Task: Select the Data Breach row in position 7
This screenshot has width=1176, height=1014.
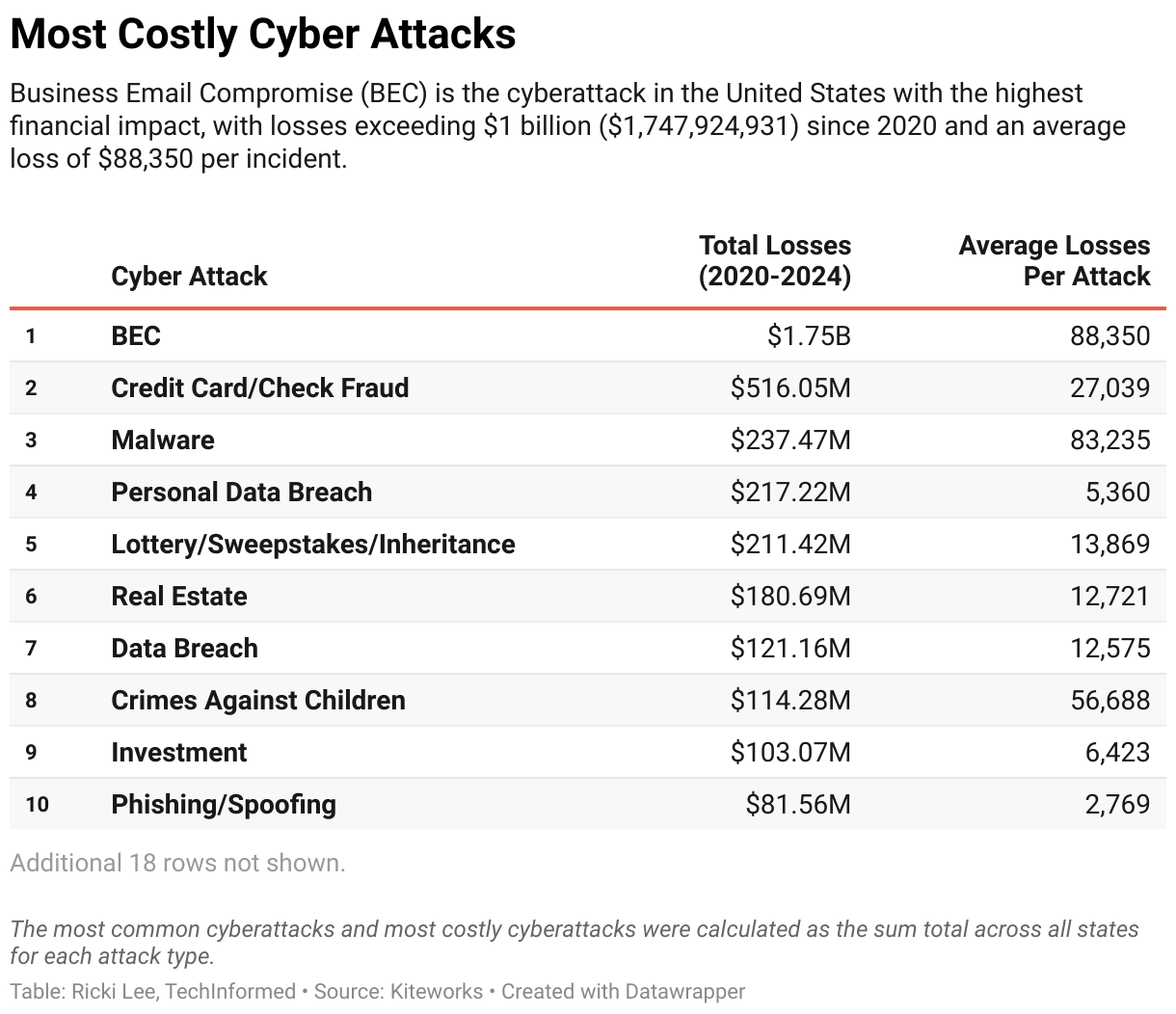Action: coord(184,648)
